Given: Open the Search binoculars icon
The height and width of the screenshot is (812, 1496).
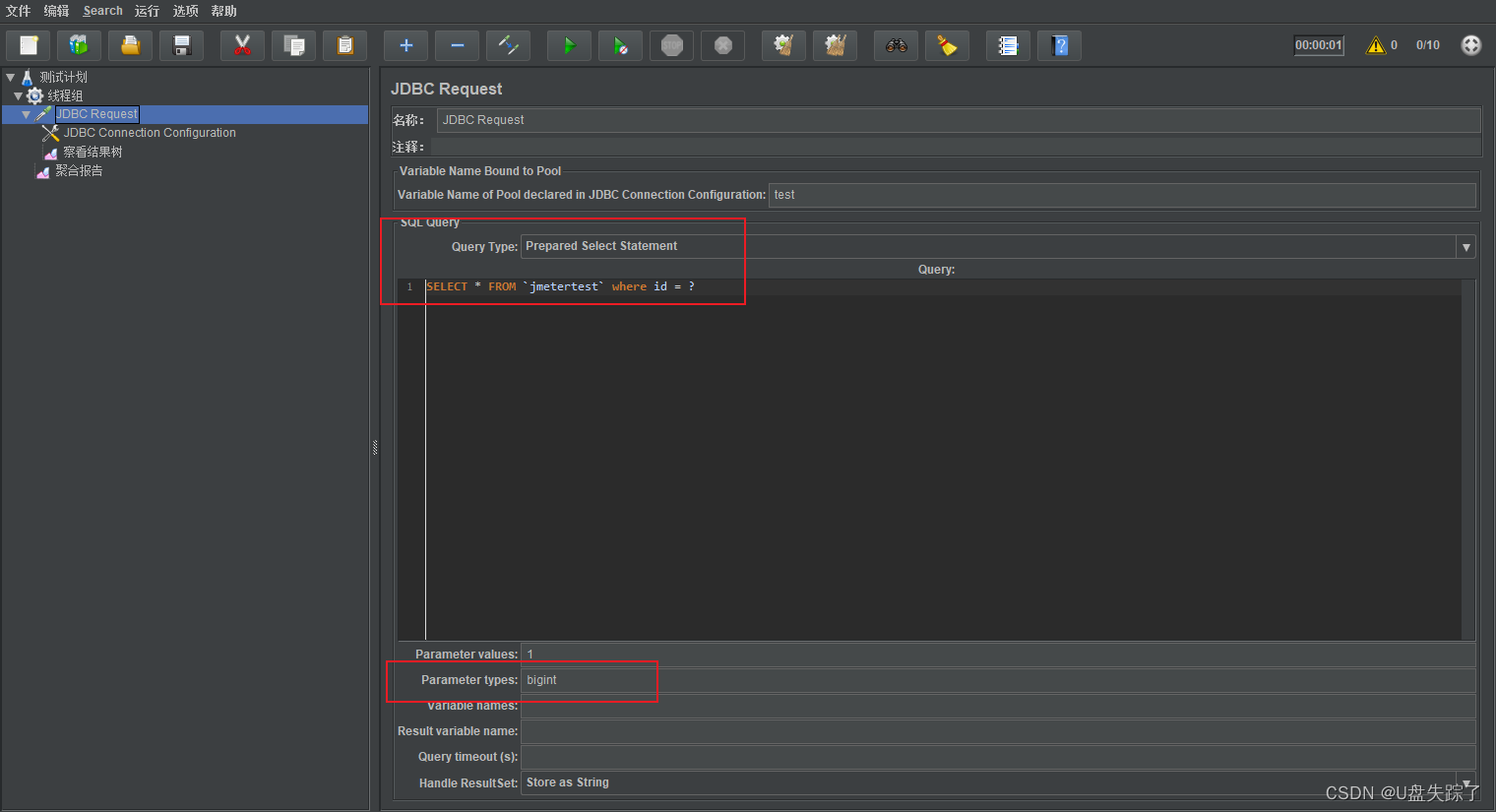Looking at the screenshot, I should tap(896, 44).
